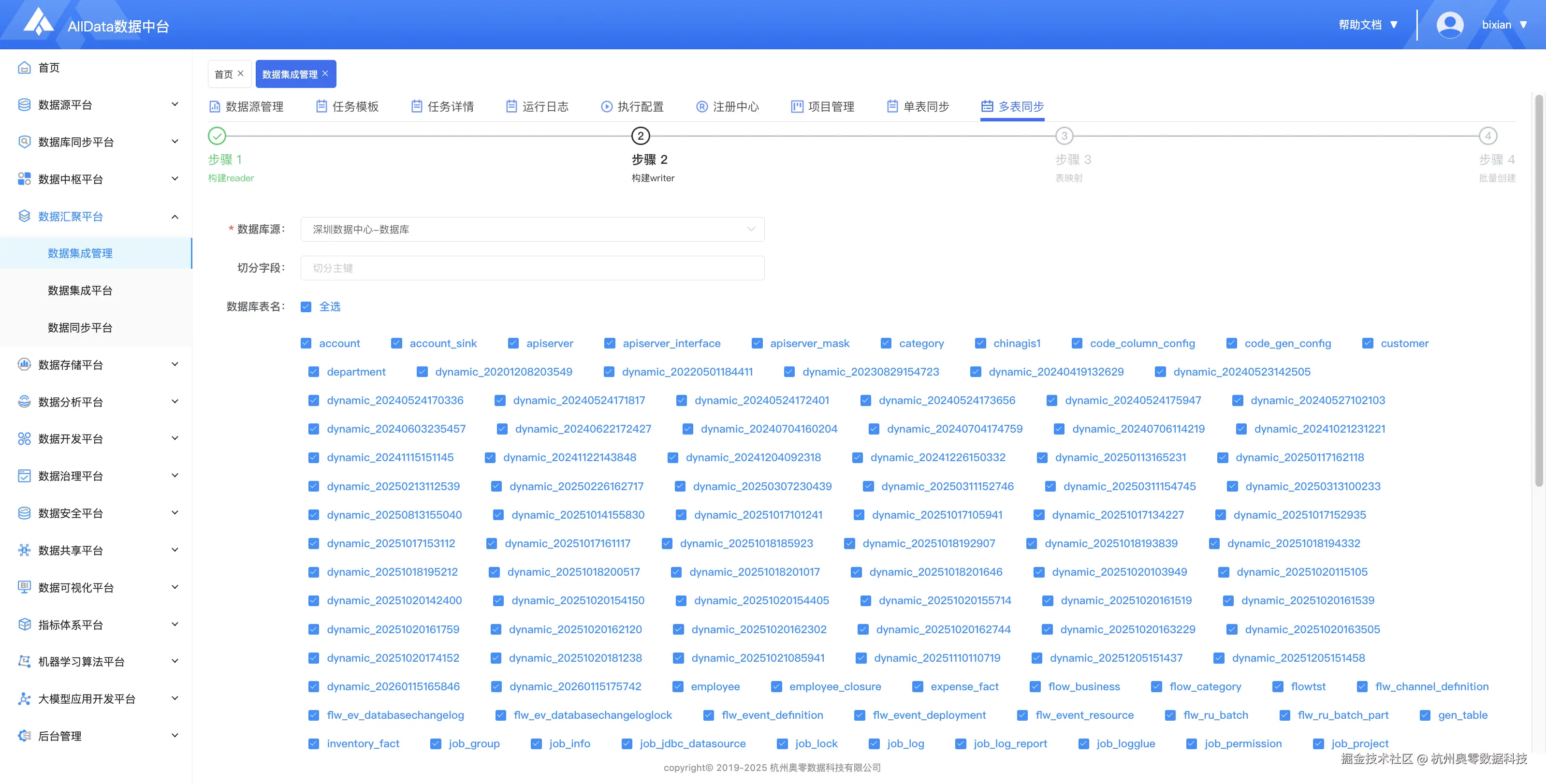Open 数据同步平台 in the sidebar
This screenshot has width=1546, height=784.
tap(80, 328)
